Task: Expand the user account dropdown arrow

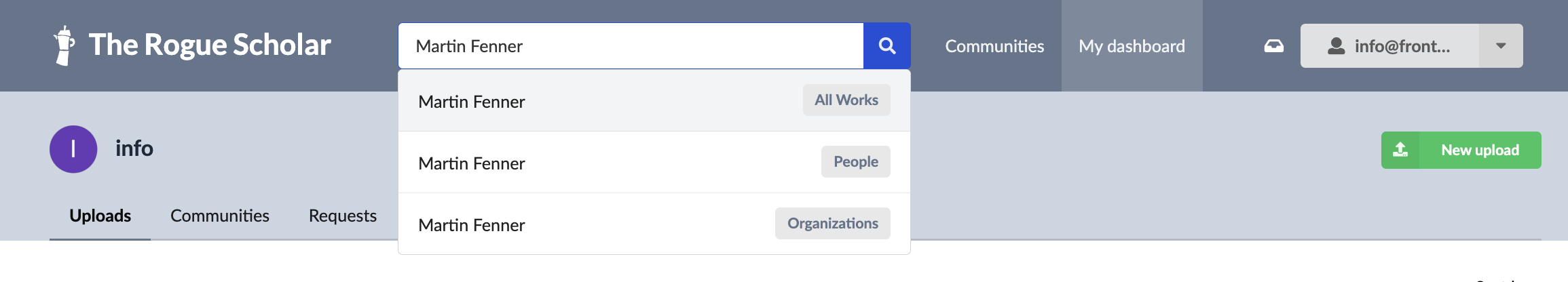Action: (x=1501, y=46)
